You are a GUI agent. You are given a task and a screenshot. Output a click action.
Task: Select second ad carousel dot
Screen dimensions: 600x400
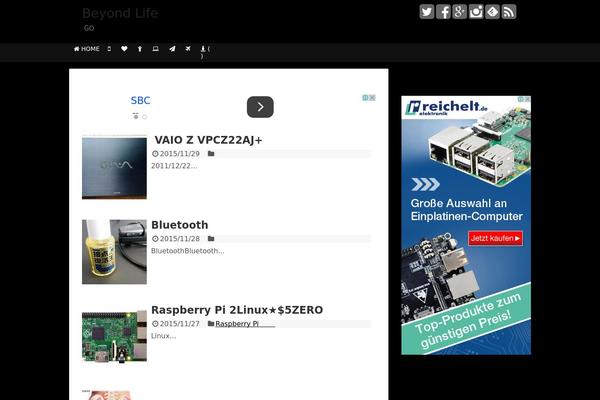pyautogui.click(x=144, y=117)
